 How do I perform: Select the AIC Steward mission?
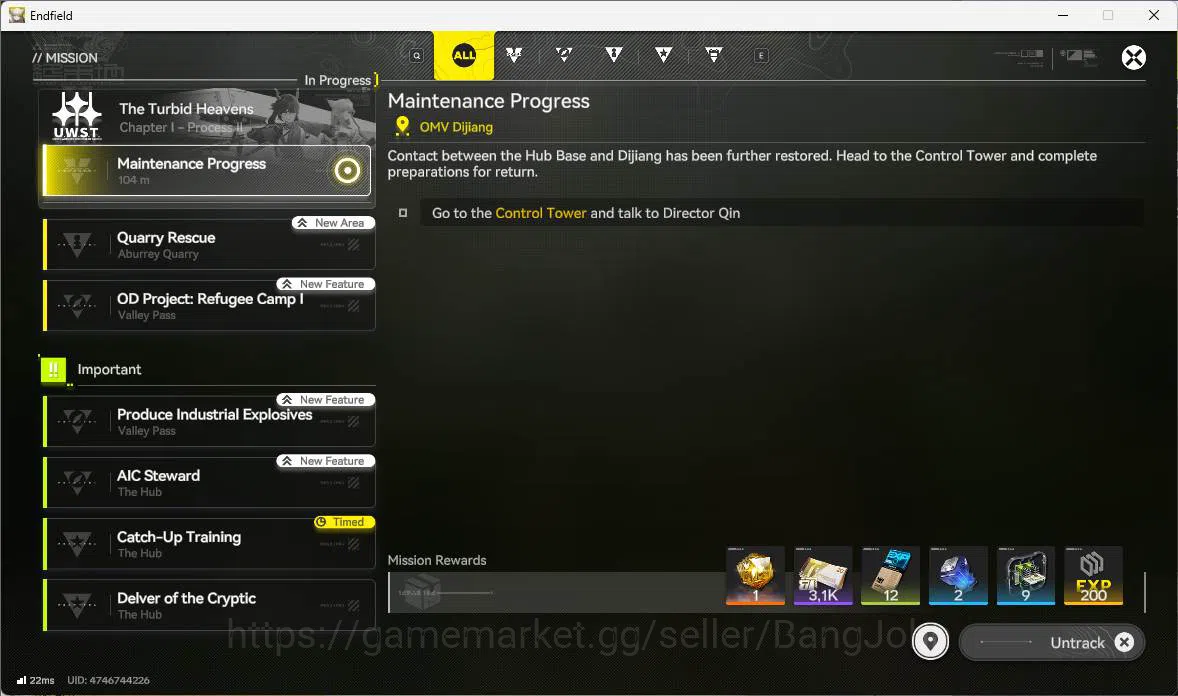pos(210,482)
